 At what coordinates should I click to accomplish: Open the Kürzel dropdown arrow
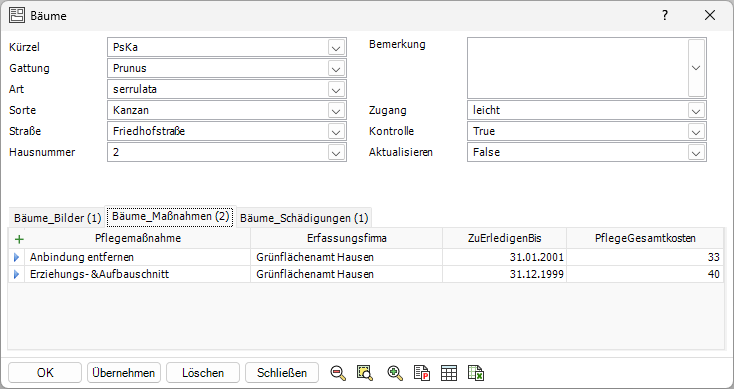tap(336, 47)
